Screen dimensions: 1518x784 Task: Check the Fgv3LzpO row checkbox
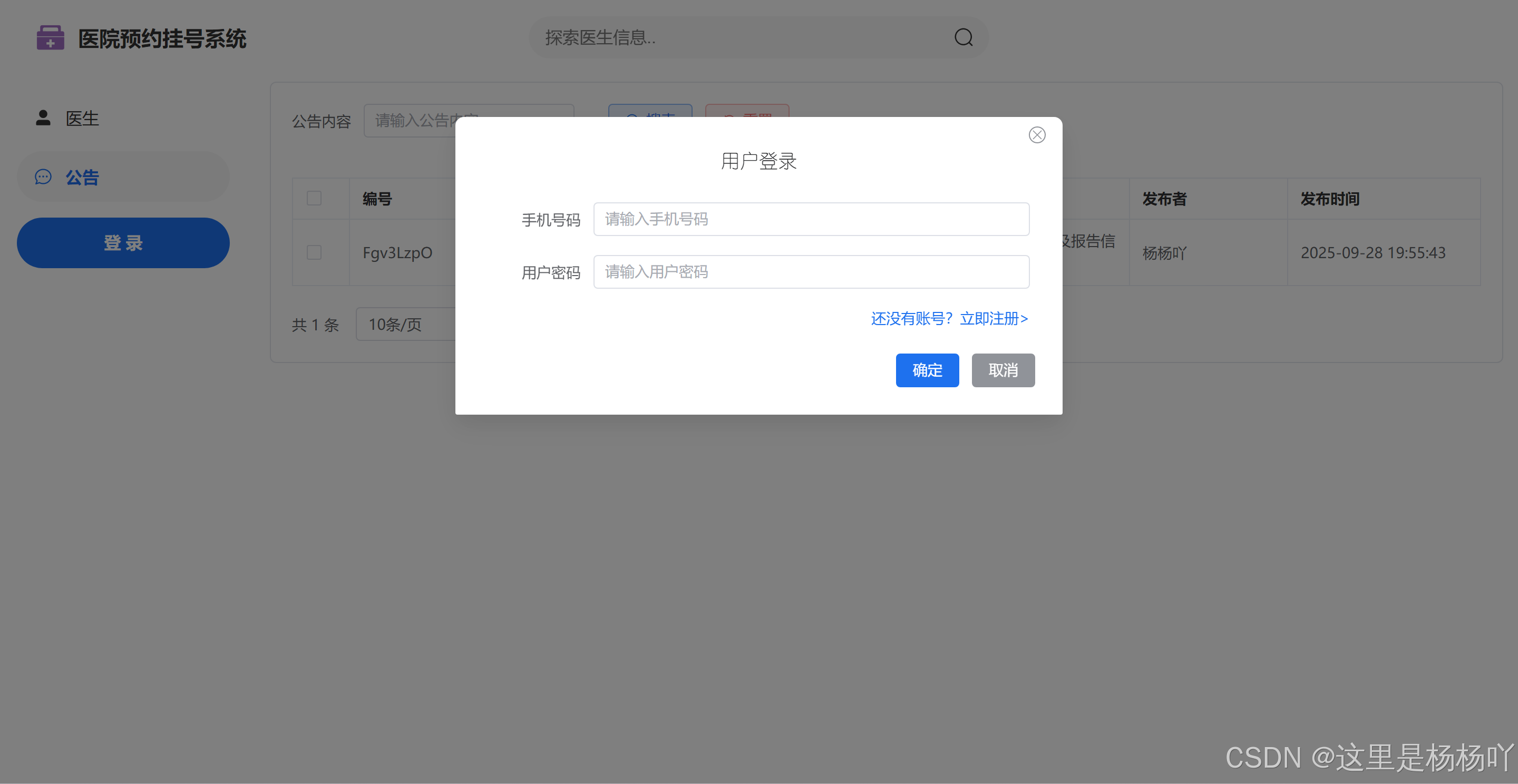tap(314, 253)
